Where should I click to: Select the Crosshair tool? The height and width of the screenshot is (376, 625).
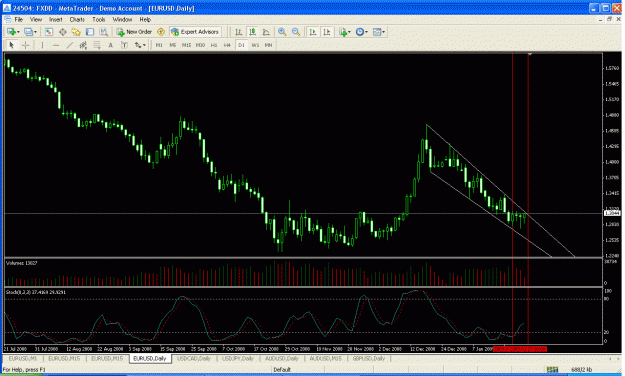(x=26, y=45)
